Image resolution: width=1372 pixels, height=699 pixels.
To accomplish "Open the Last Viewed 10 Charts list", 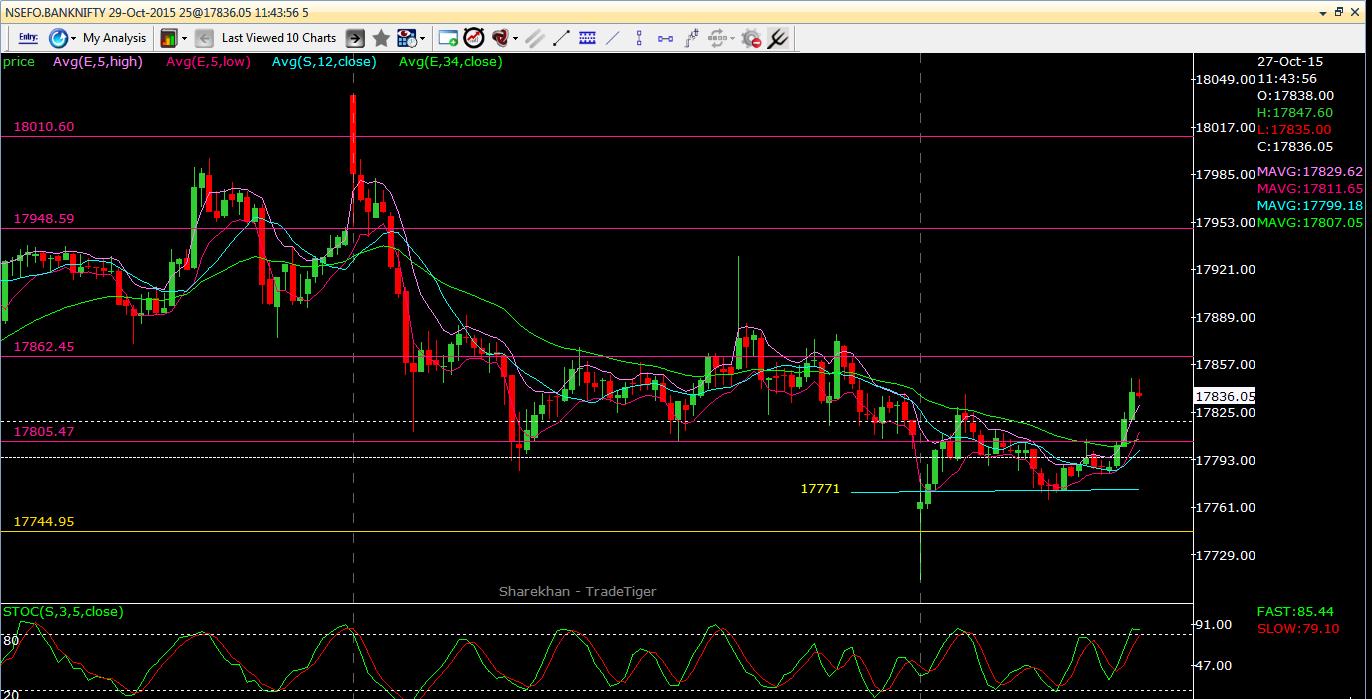I will [x=278, y=38].
